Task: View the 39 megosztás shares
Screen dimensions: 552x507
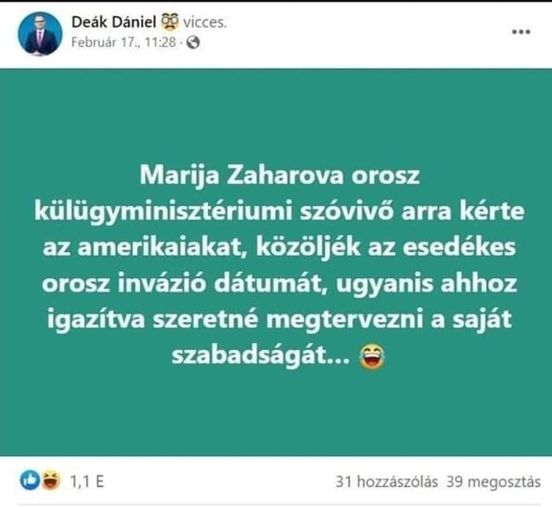Action: coord(493,482)
